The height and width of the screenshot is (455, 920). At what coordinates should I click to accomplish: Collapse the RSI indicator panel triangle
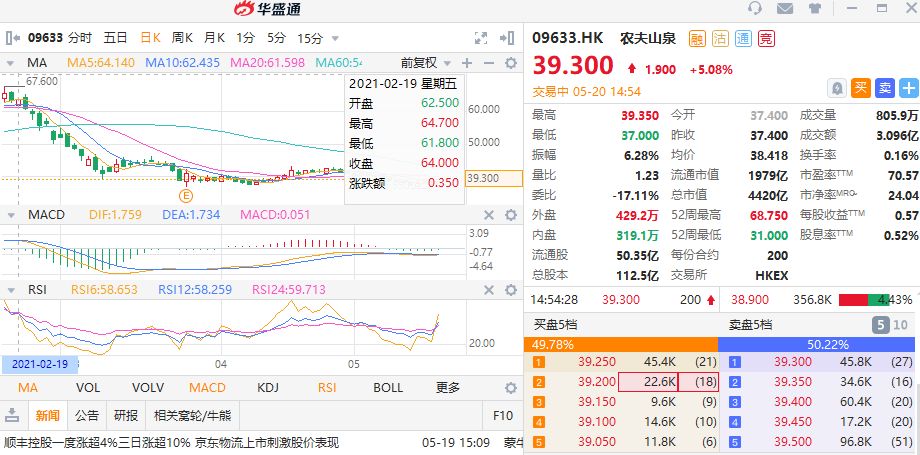point(10,289)
